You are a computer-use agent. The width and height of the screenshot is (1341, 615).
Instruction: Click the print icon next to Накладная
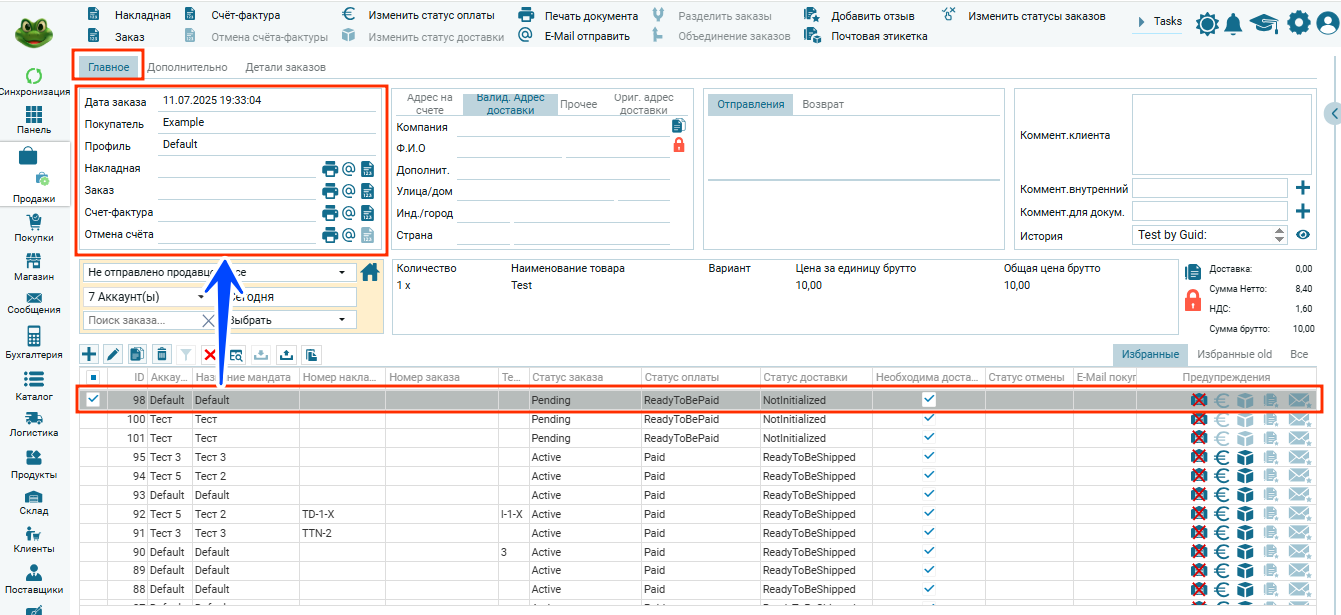click(330, 169)
